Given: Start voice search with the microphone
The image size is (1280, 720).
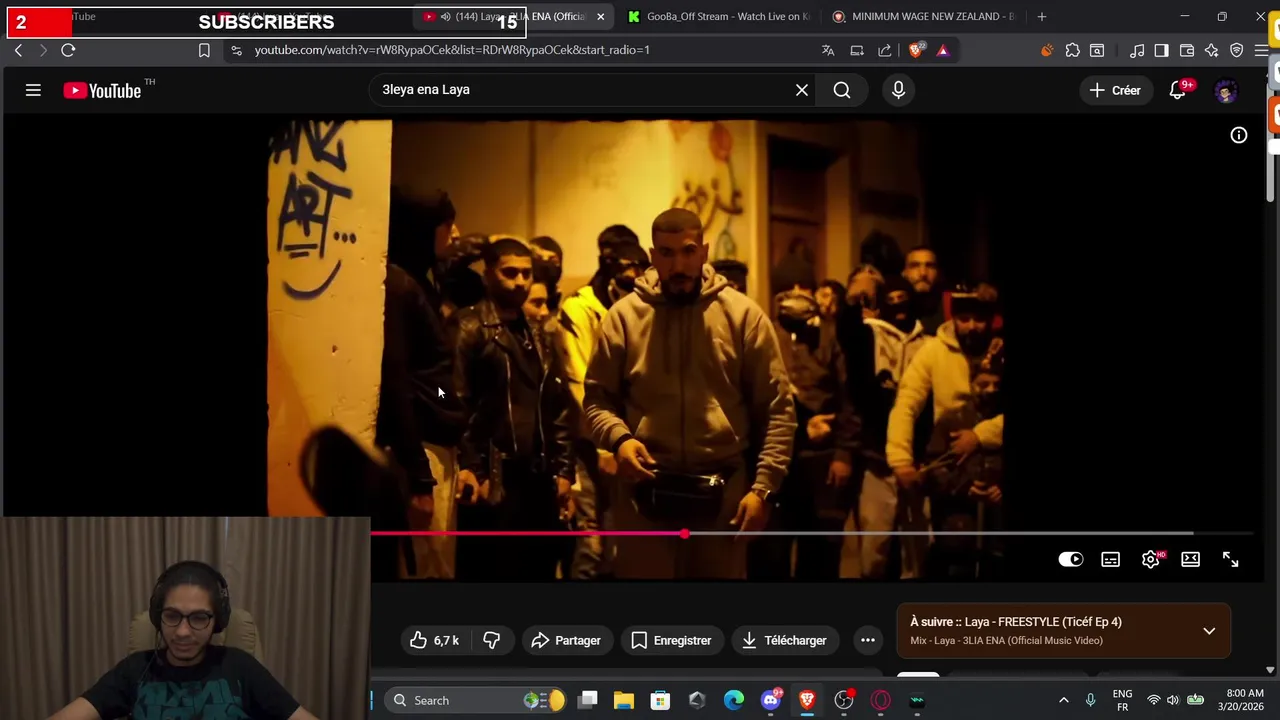Looking at the screenshot, I should 898,90.
